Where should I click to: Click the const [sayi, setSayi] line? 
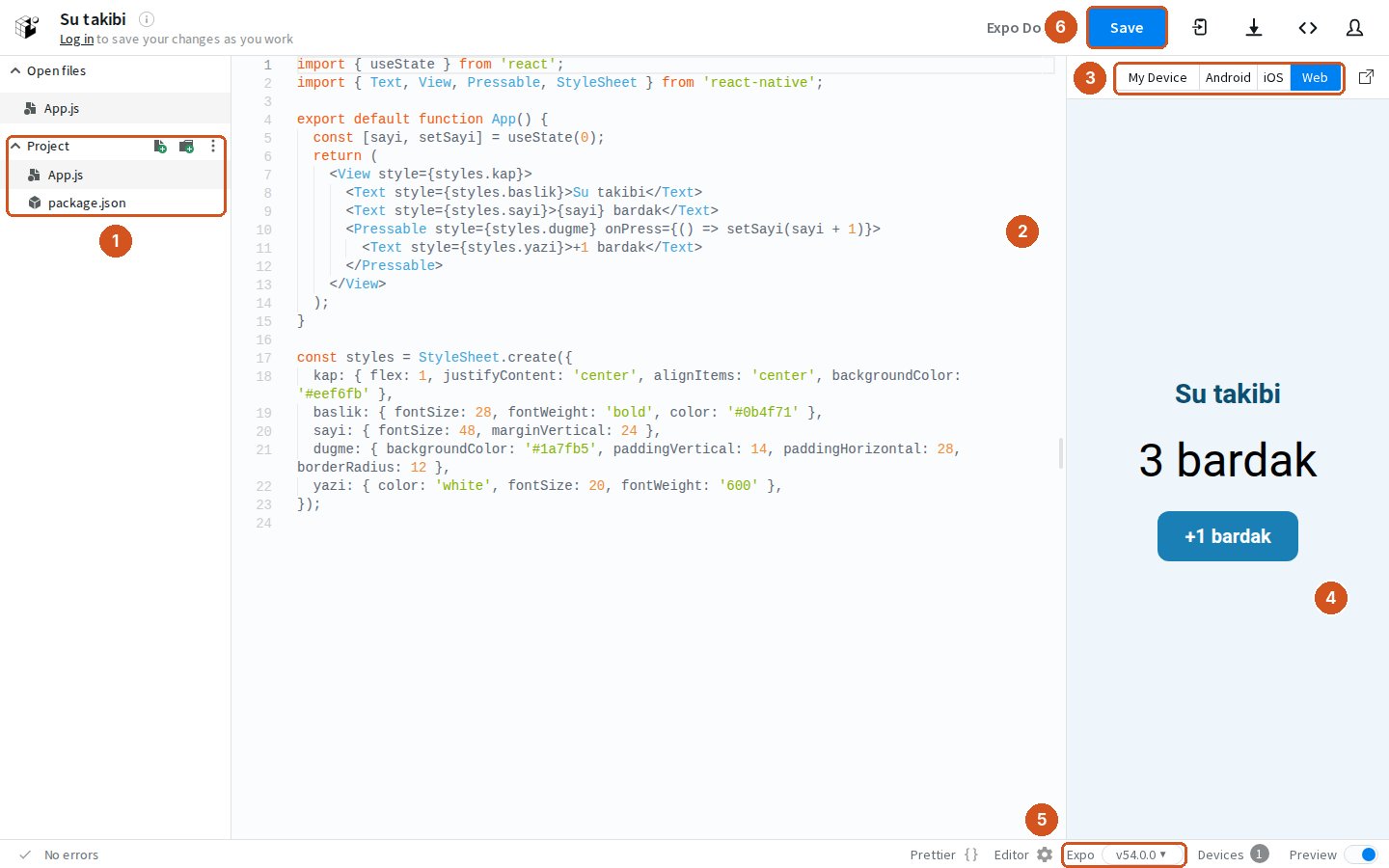(459, 138)
